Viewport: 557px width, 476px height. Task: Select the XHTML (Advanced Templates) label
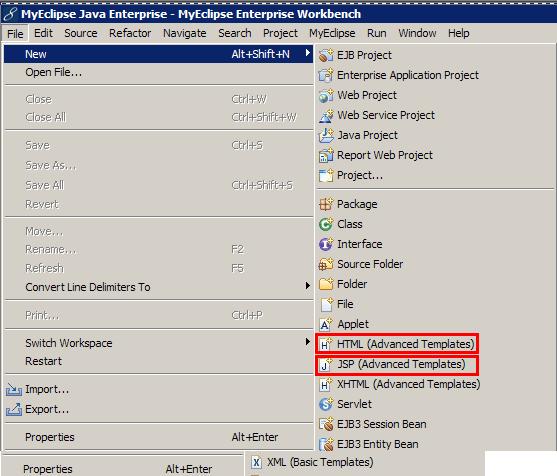[x=409, y=384]
